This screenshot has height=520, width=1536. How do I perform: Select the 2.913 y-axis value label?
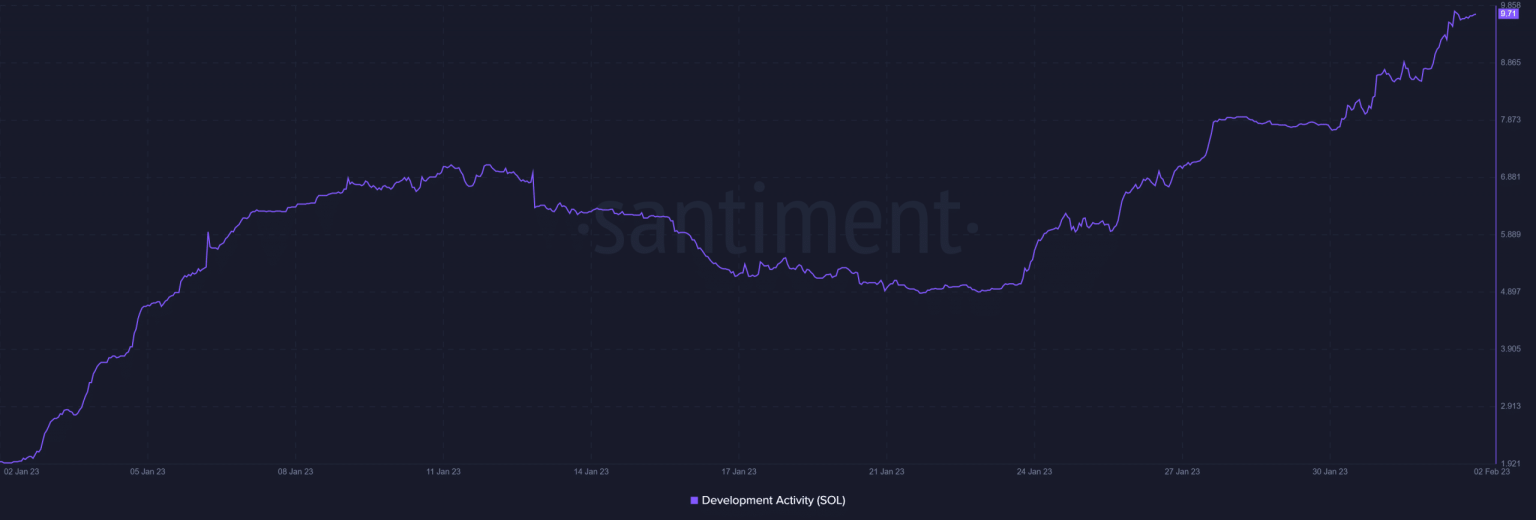(1511, 406)
